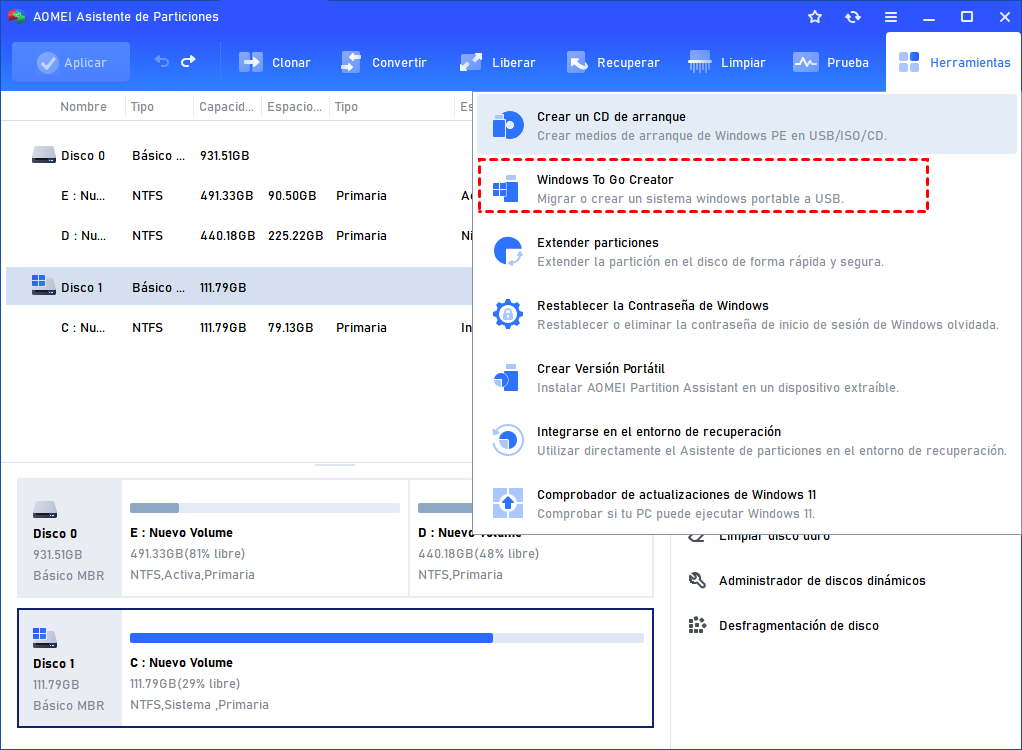Choose Extender particiones
1022x750 pixels.
coord(747,252)
